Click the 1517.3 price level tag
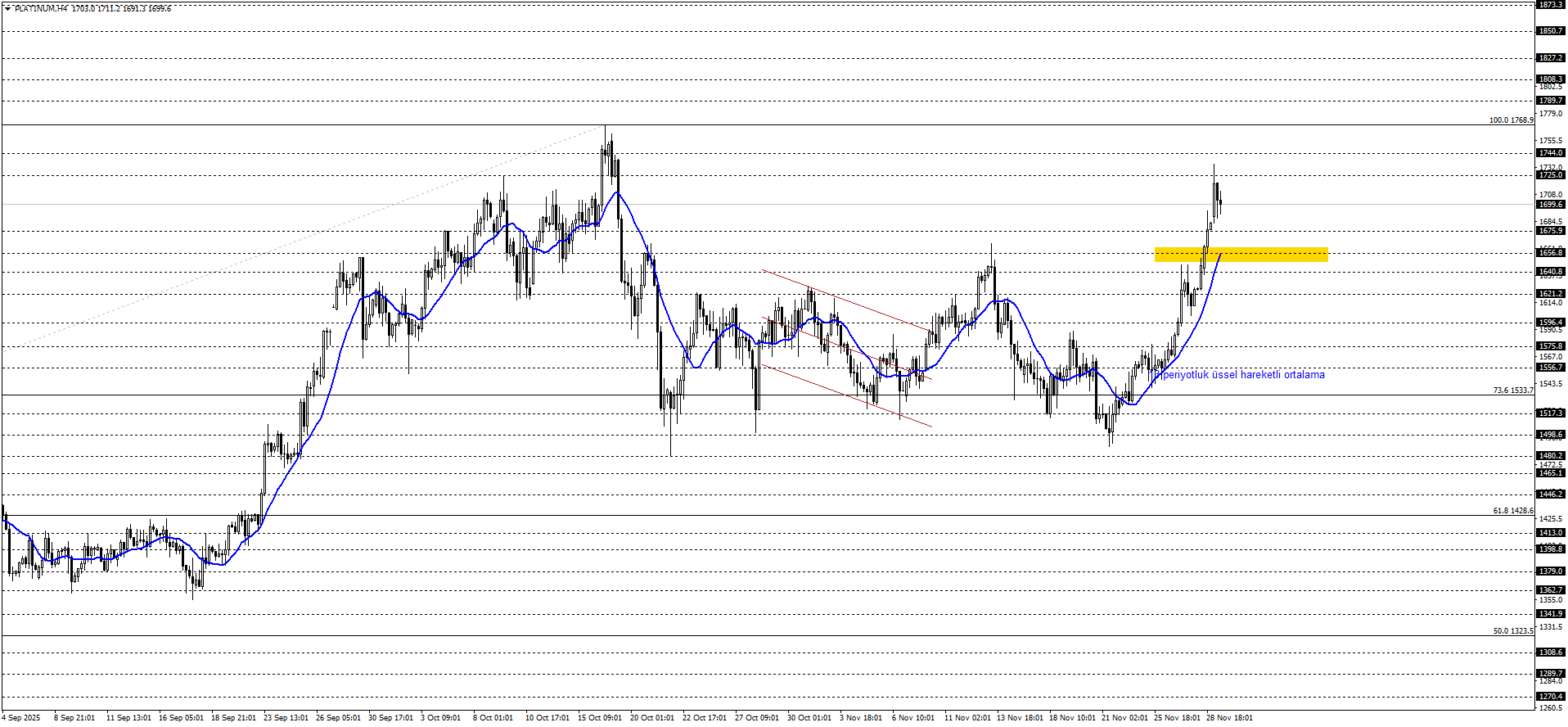The image size is (1568, 727). (1551, 413)
